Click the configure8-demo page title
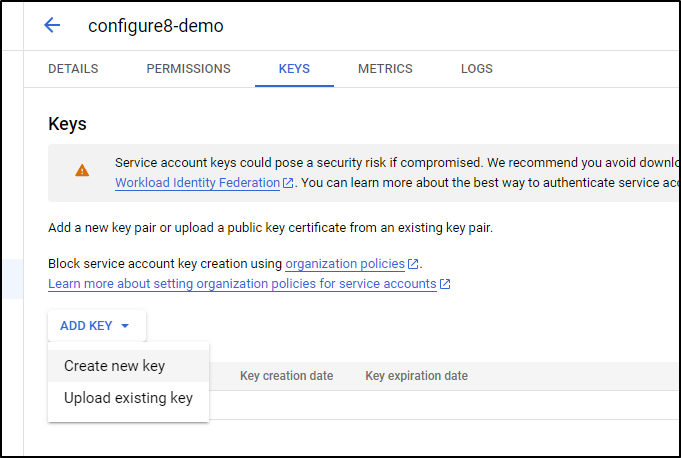The width and height of the screenshot is (681, 458). 156,26
